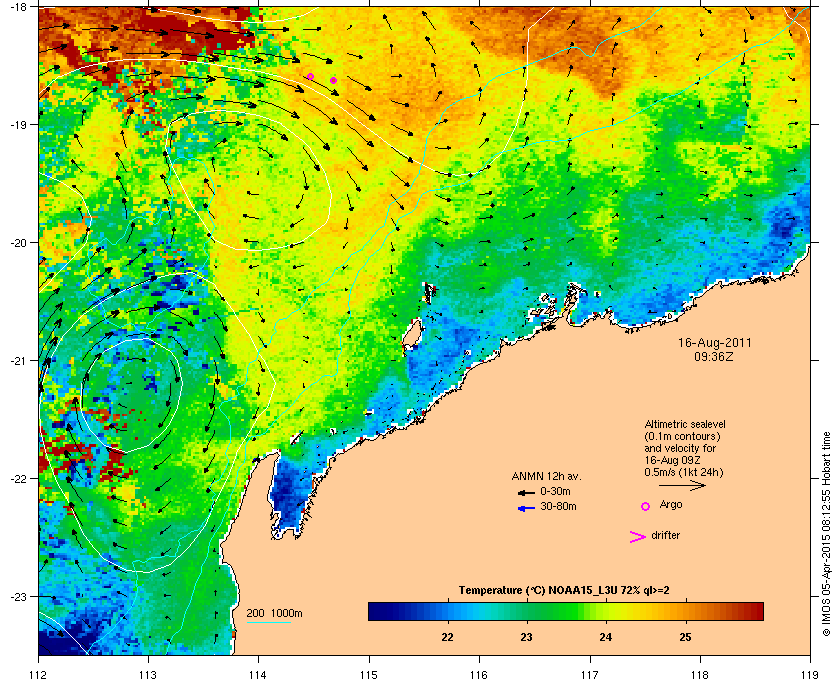Click the 30-80m depth label
Viewport: 840px width, 680px height.
tap(558, 506)
